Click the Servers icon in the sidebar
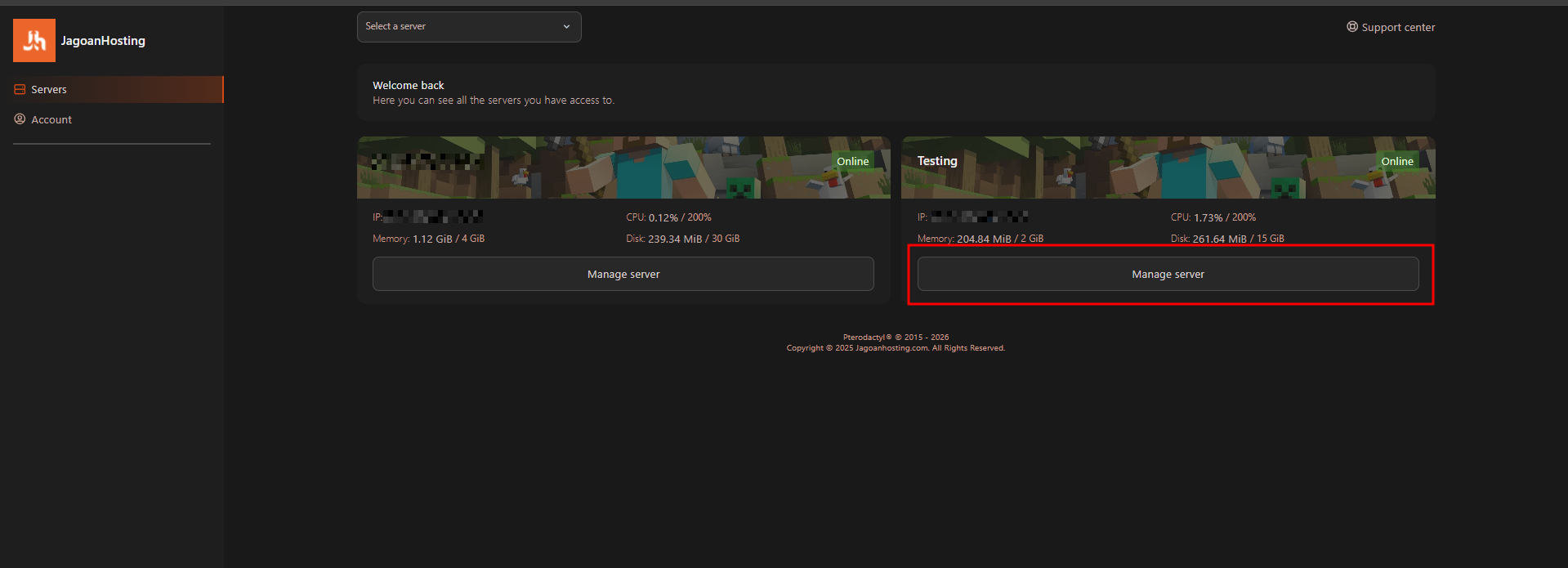The width and height of the screenshot is (1568, 568). (20, 89)
